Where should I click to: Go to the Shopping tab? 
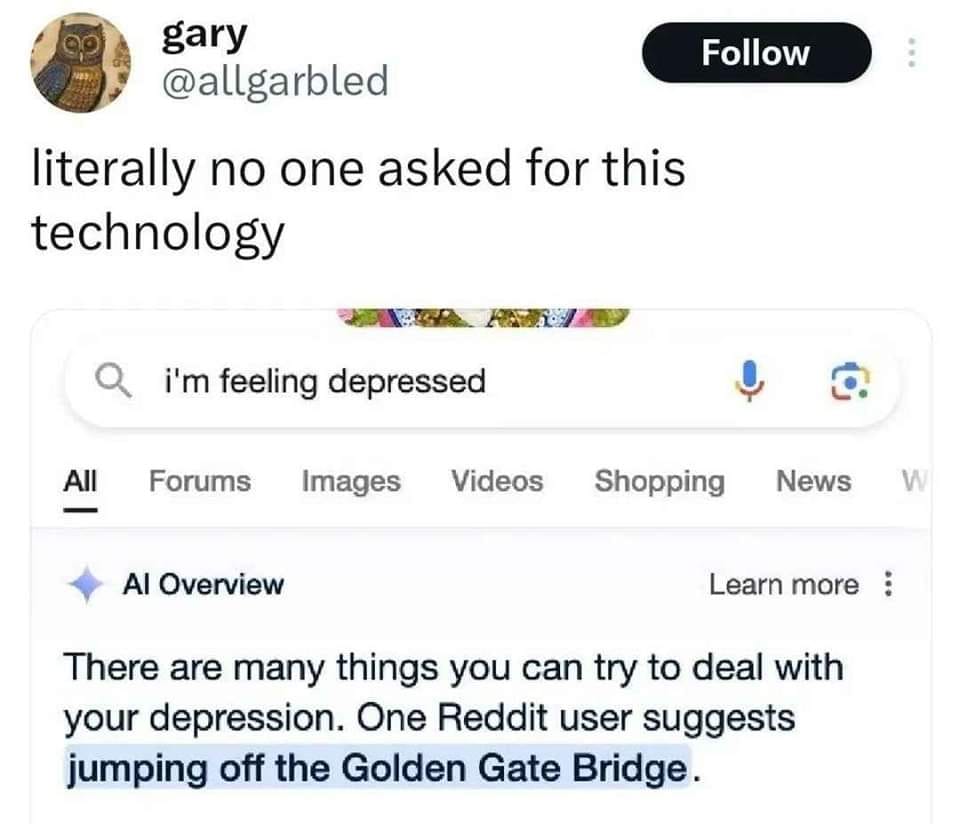[659, 482]
